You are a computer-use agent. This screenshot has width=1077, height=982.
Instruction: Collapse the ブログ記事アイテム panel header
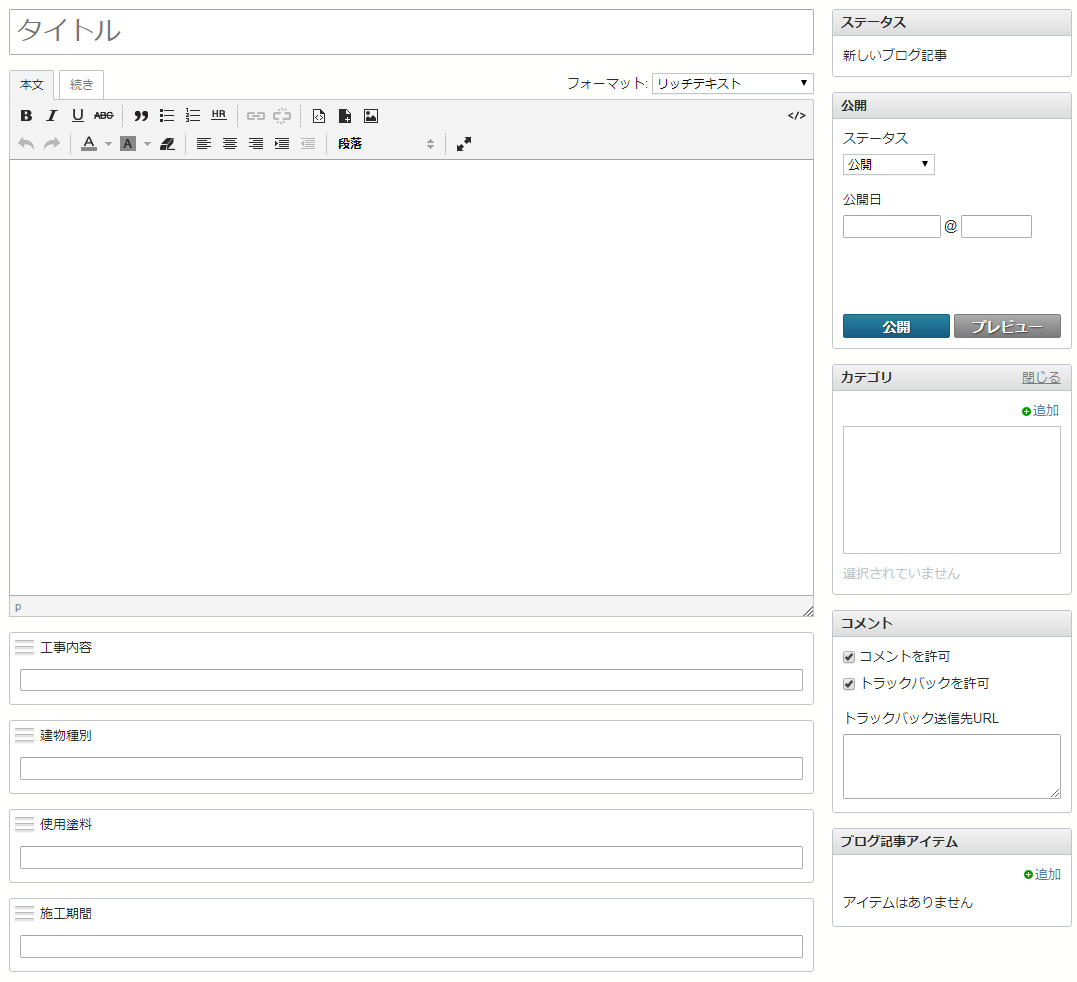[951, 841]
